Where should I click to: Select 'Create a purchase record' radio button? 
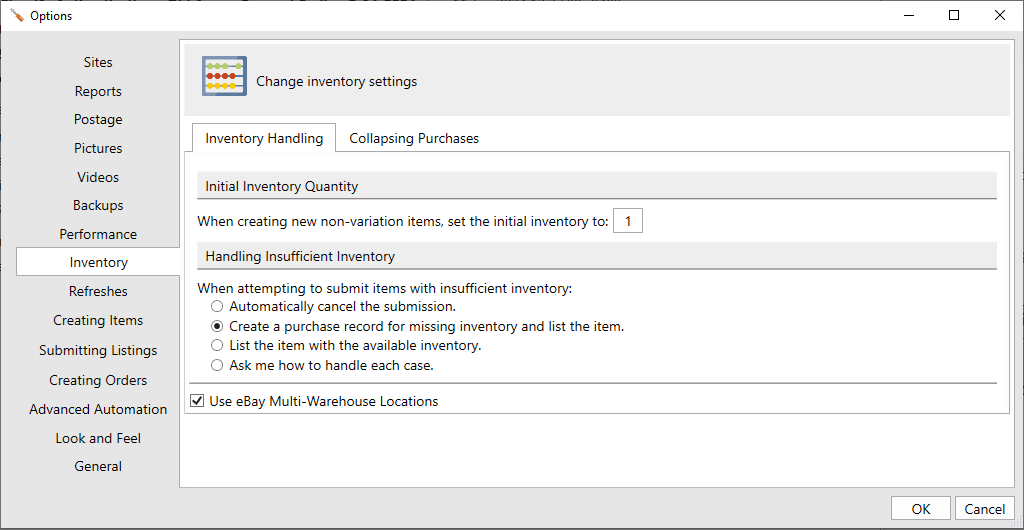pos(217,326)
